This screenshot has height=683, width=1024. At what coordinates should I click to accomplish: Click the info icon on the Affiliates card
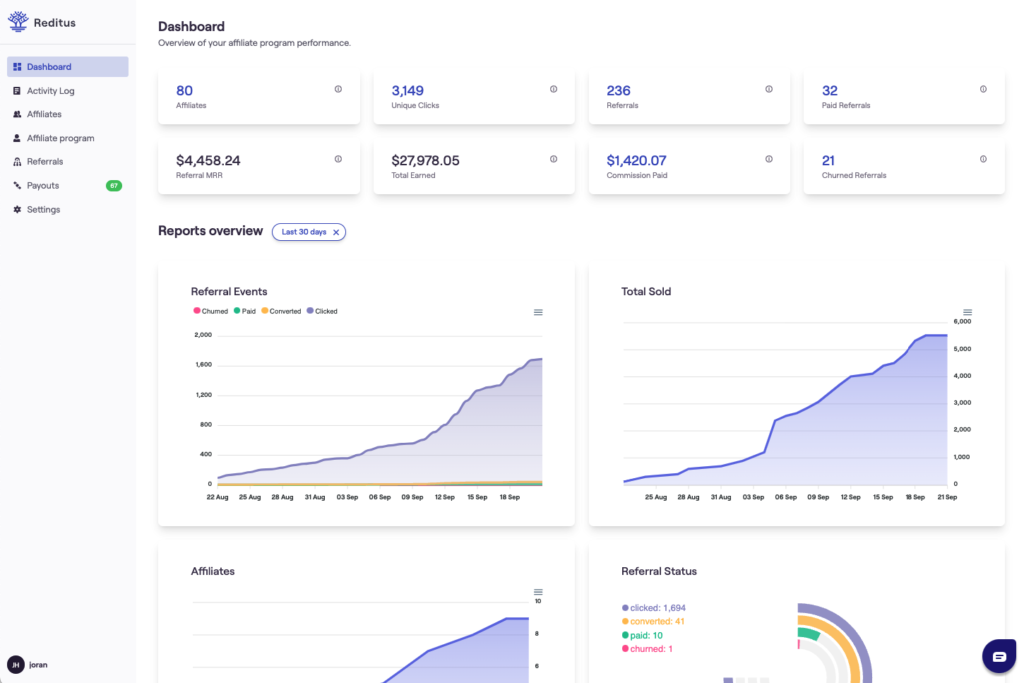(x=338, y=88)
